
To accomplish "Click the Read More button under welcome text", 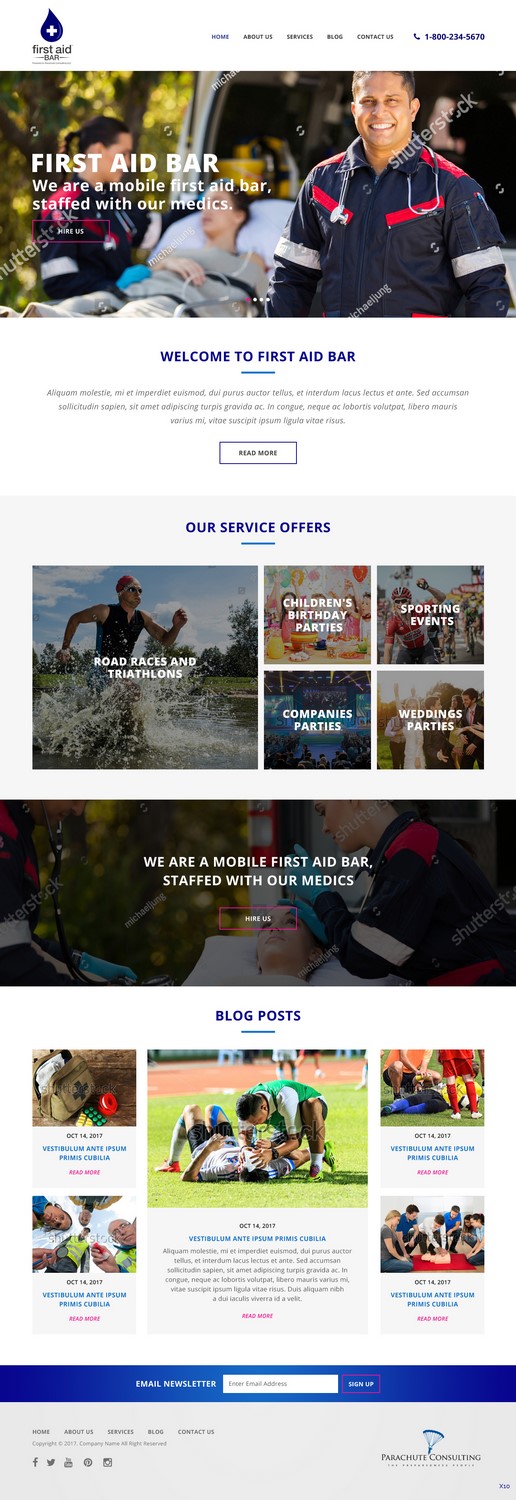I will click(258, 453).
